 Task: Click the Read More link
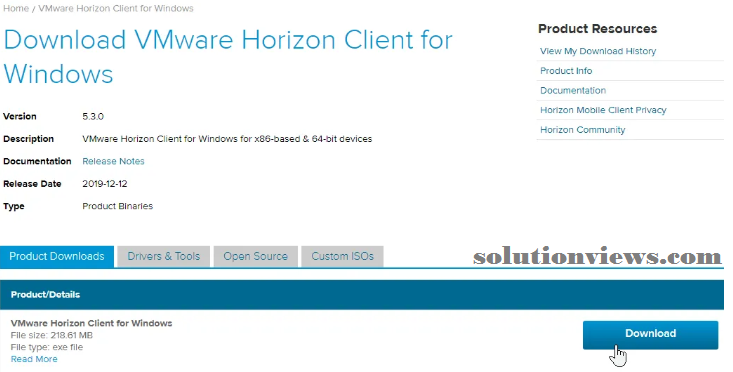[34, 359]
